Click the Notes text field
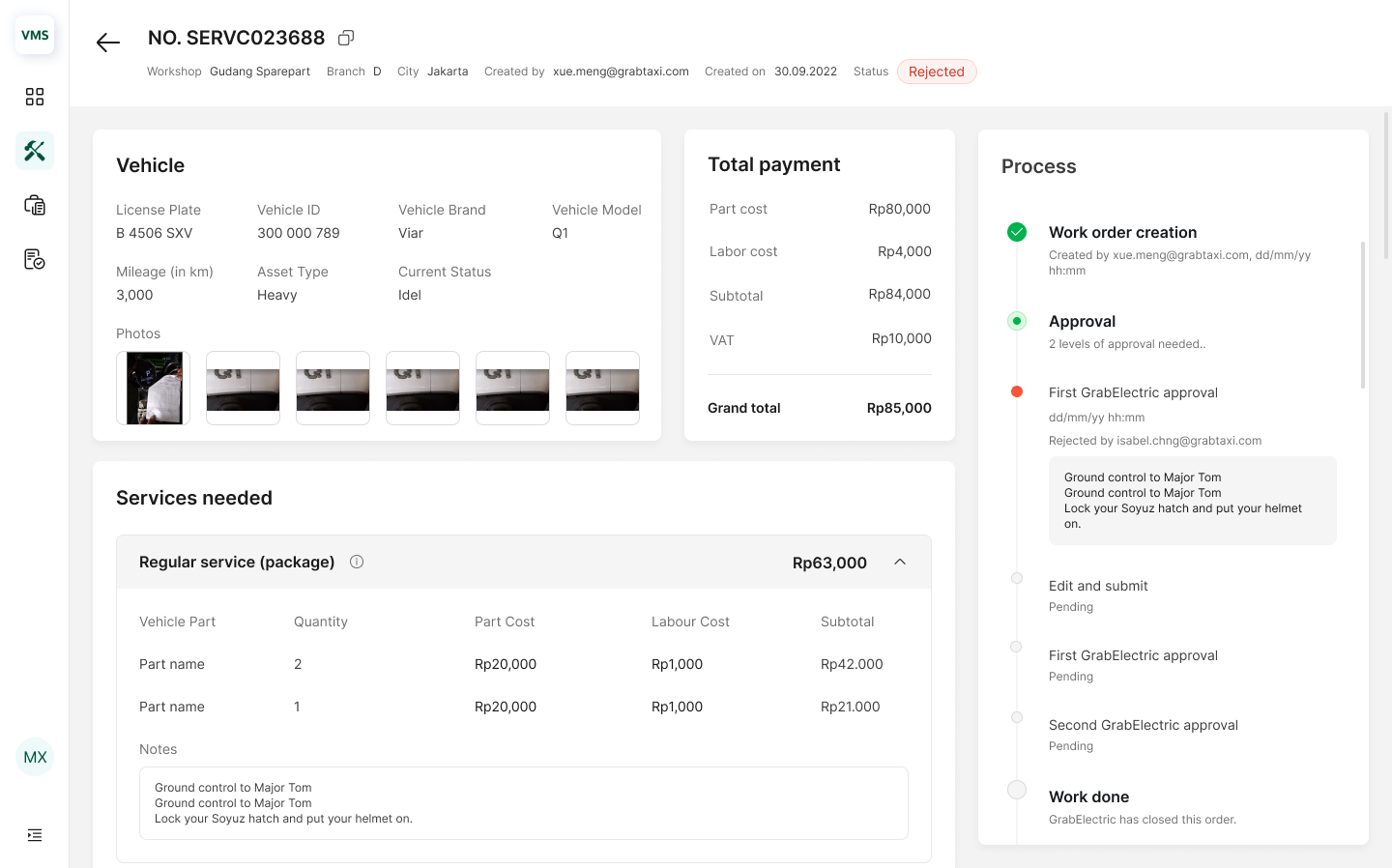This screenshot has height=868, width=1392. pos(523,803)
